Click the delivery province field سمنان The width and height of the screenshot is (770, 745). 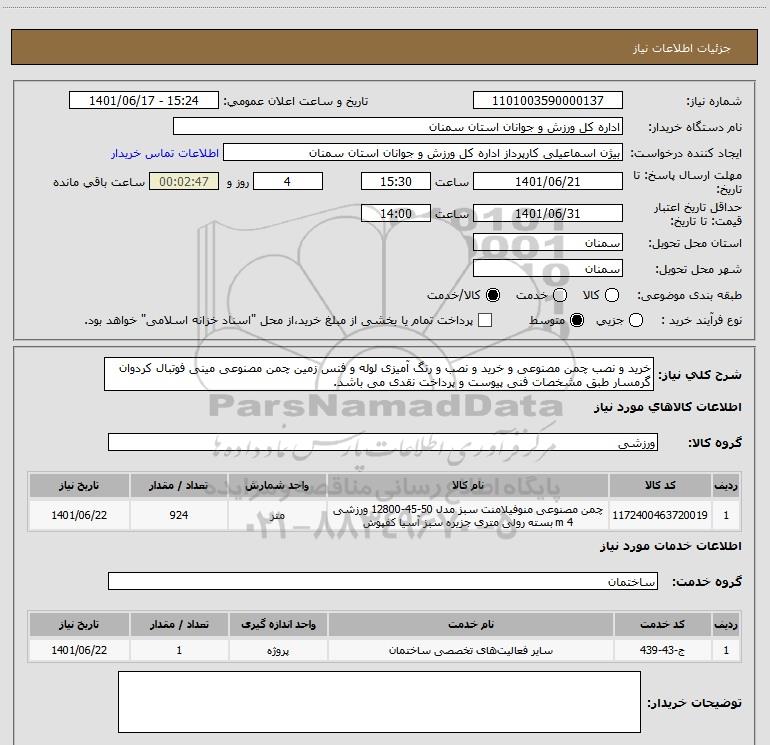point(548,243)
